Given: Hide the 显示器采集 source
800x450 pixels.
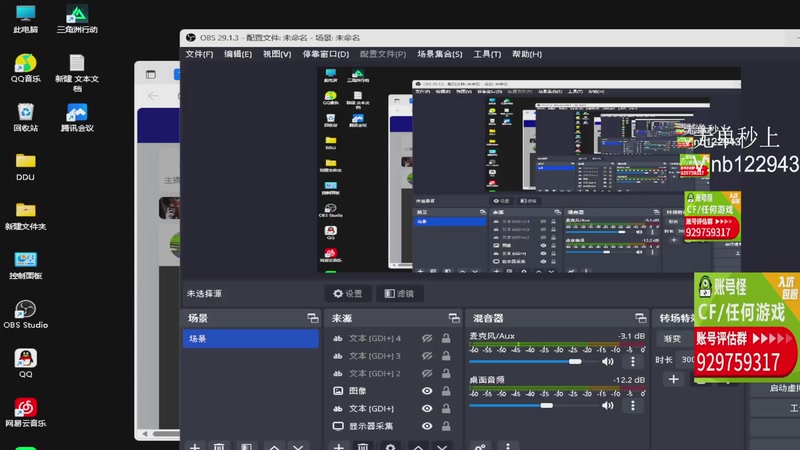Looking at the screenshot, I should pos(427,426).
